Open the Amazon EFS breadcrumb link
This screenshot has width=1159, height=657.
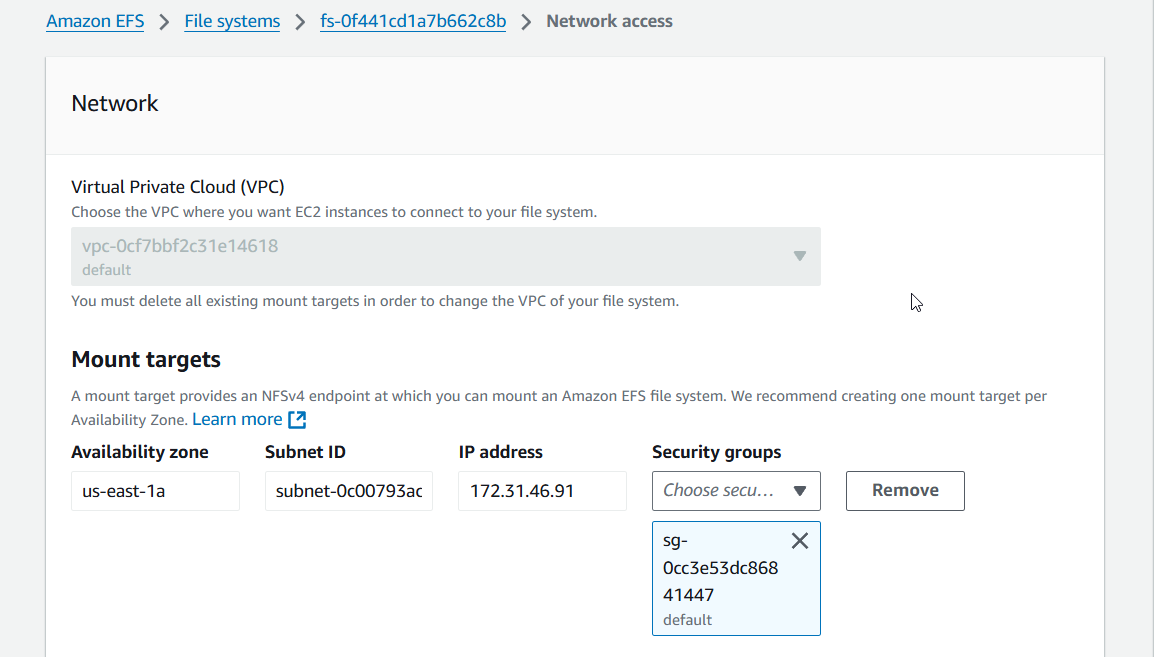coord(95,21)
